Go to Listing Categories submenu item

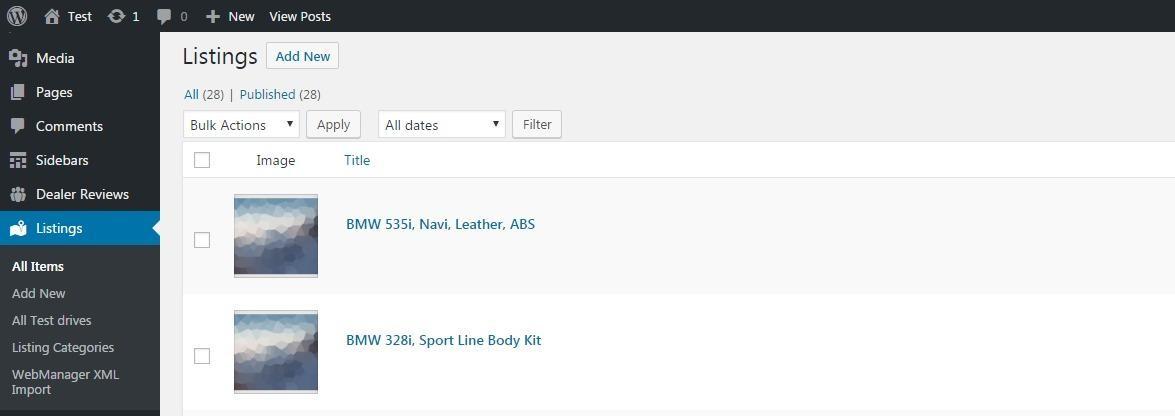[63, 347]
